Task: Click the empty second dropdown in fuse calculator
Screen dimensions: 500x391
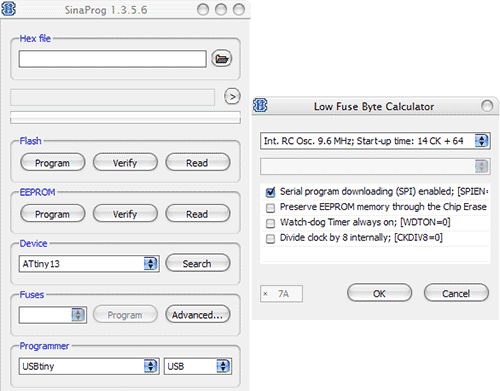Action: pyautogui.click(x=375, y=166)
